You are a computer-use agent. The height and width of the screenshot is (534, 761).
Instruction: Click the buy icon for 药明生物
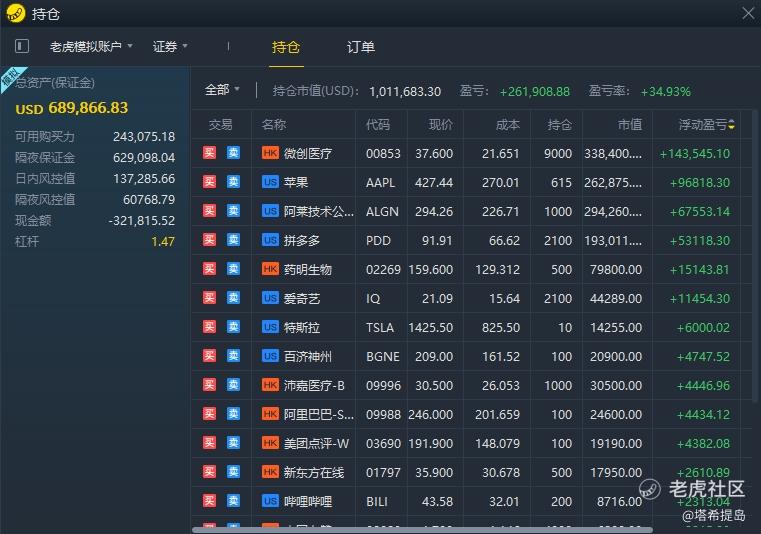[x=209, y=269]
